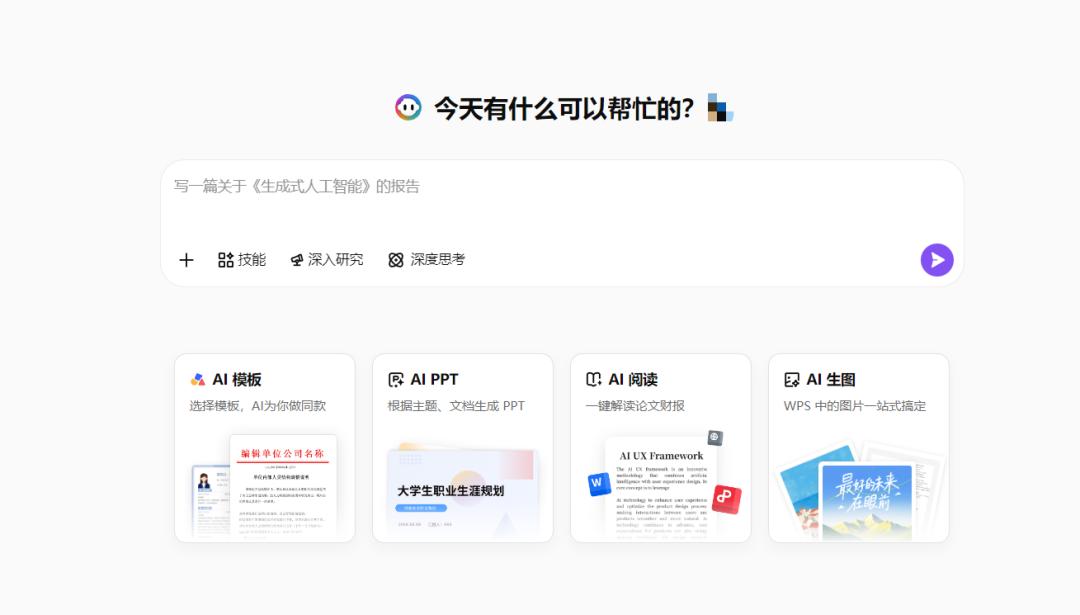
Task: Click the AI PPT card icon
Action: point(396,380)
